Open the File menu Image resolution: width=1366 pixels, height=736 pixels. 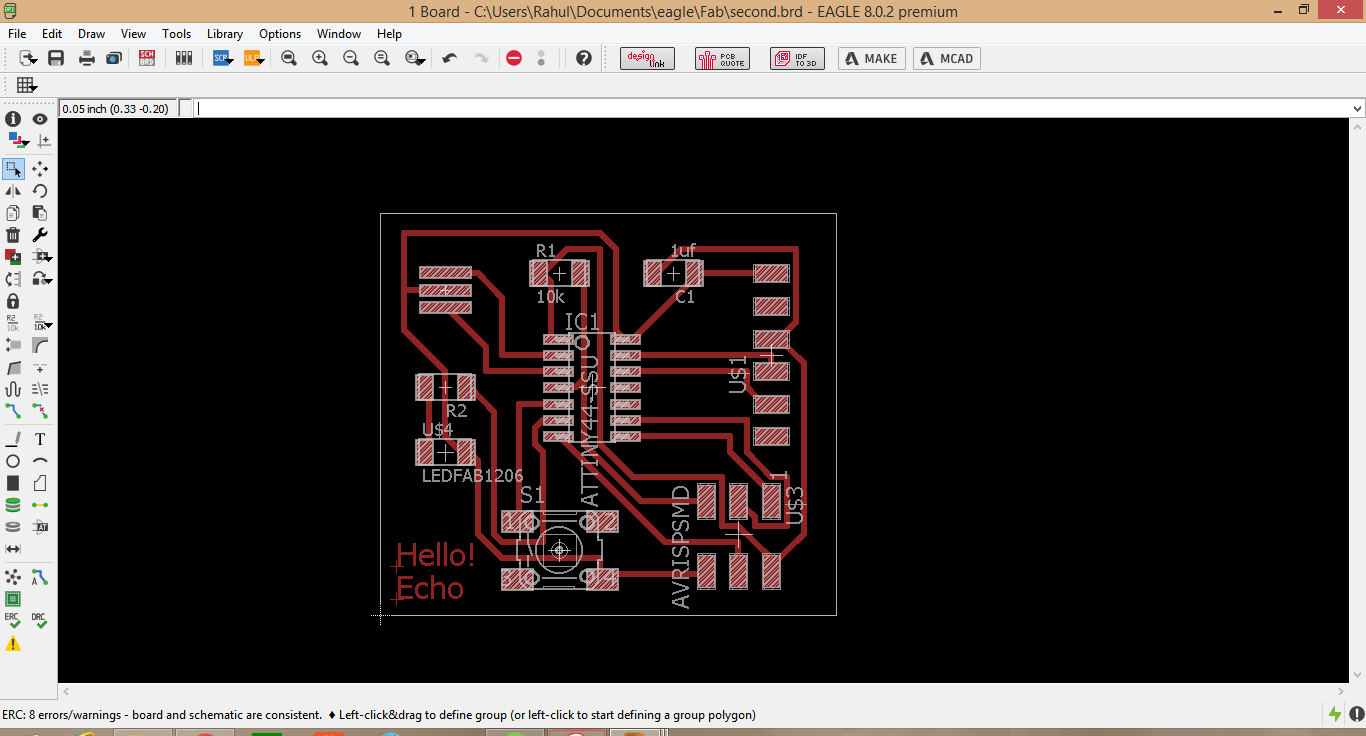tap(17, 33)
